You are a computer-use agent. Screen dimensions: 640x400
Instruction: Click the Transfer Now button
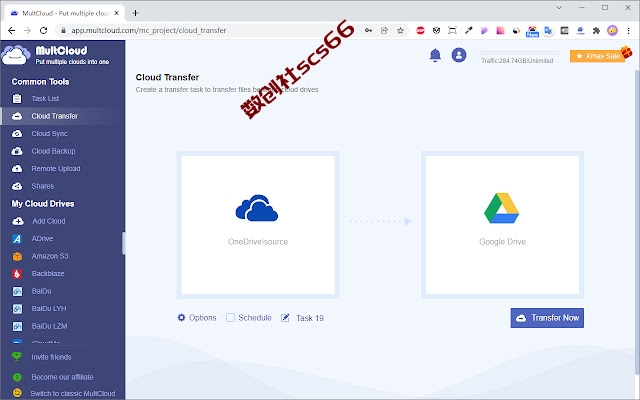click(x=547, y=318)
